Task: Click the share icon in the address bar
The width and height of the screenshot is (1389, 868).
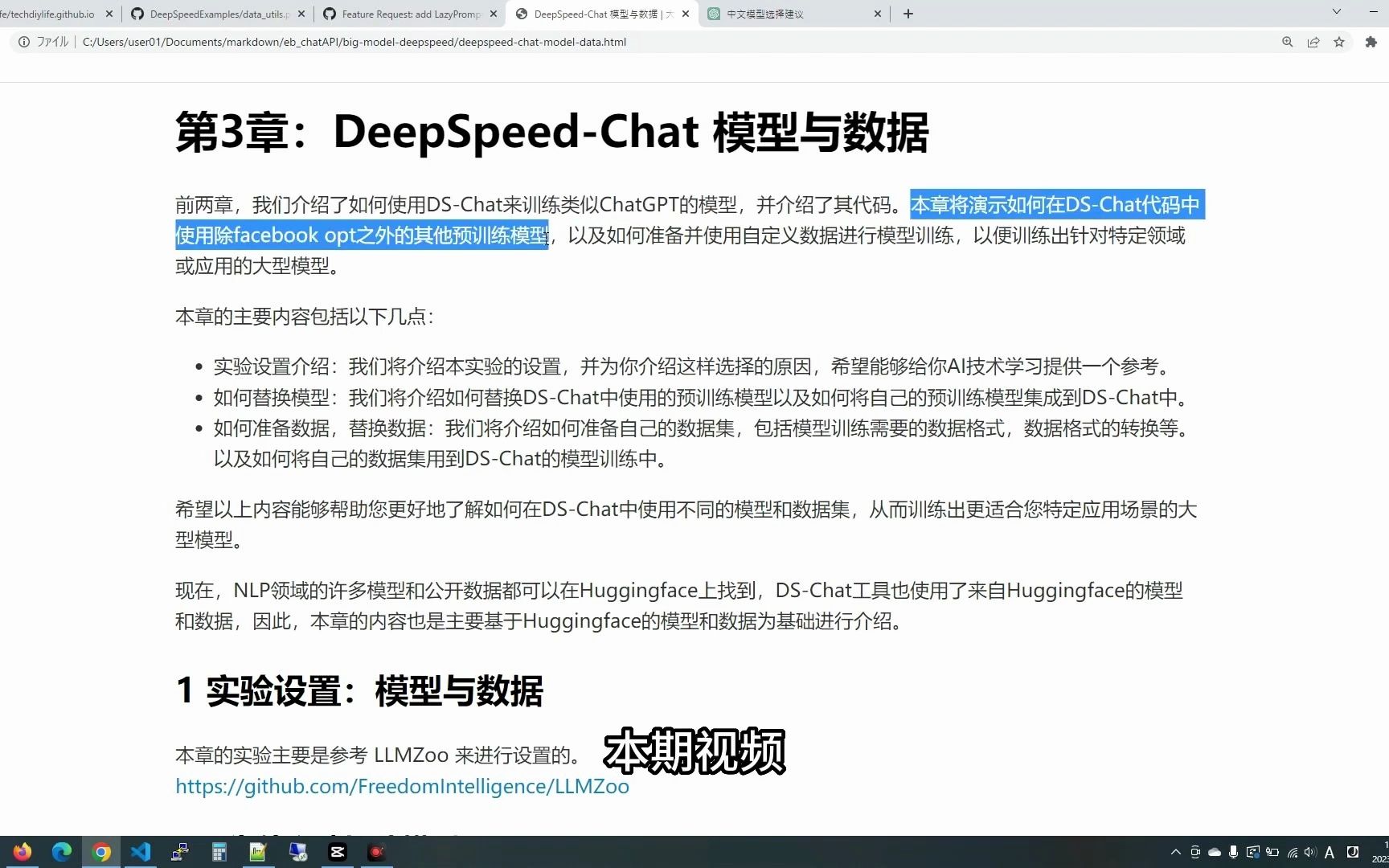Action: click(x=1313, y=42)
